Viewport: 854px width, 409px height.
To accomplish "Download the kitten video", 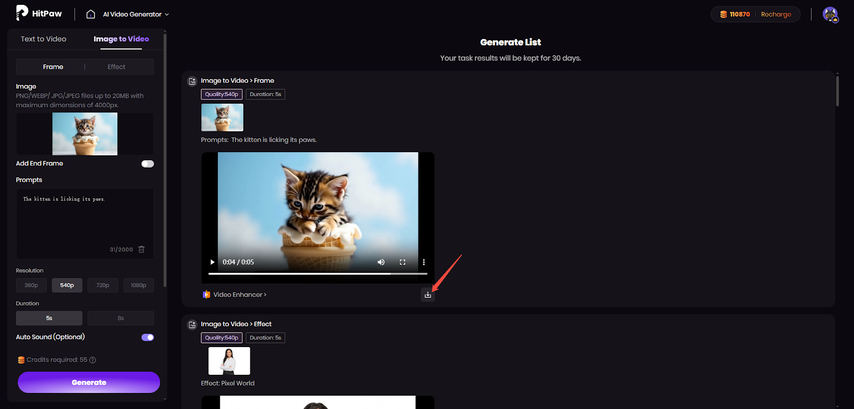I will pyautogui.click(x=428, y=295).
